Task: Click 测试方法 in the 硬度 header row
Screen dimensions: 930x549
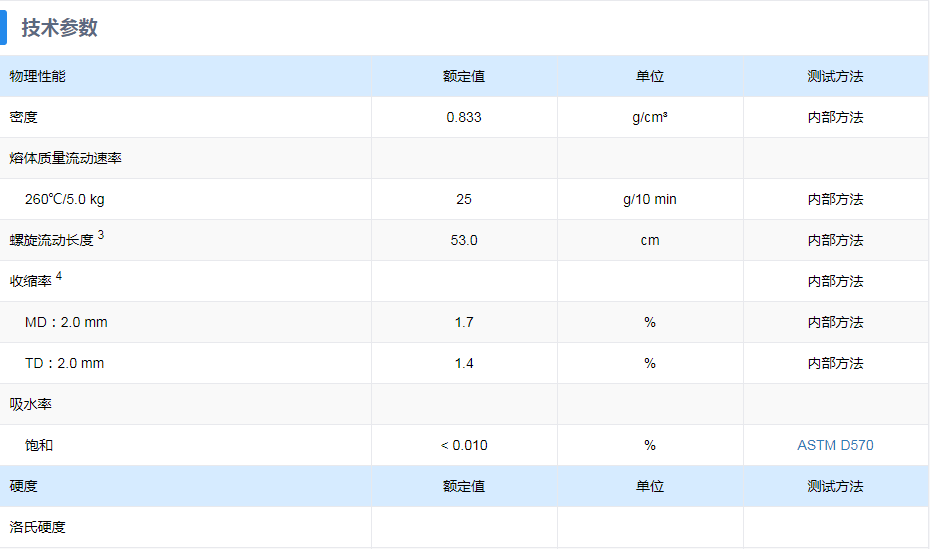Action: [835, 486]
